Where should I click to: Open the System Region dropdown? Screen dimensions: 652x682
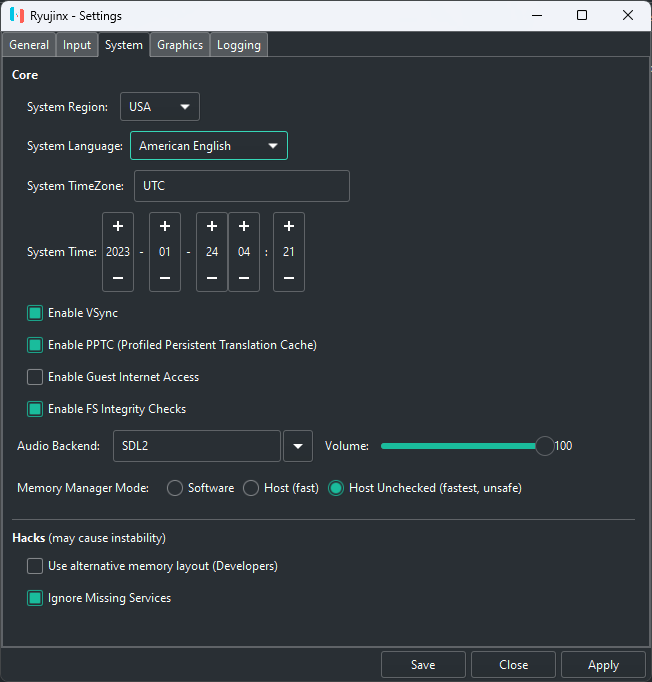(x=160, y=107)
